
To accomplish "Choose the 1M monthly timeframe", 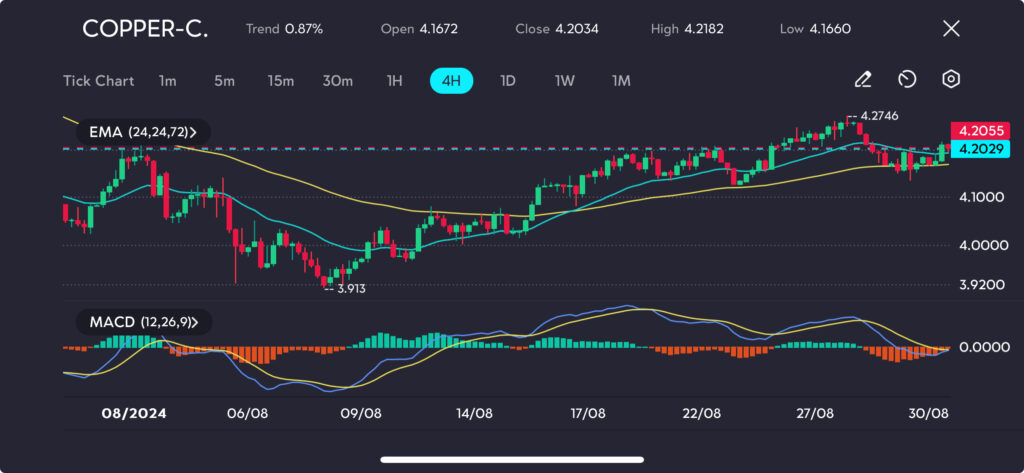I will (621, 81).
